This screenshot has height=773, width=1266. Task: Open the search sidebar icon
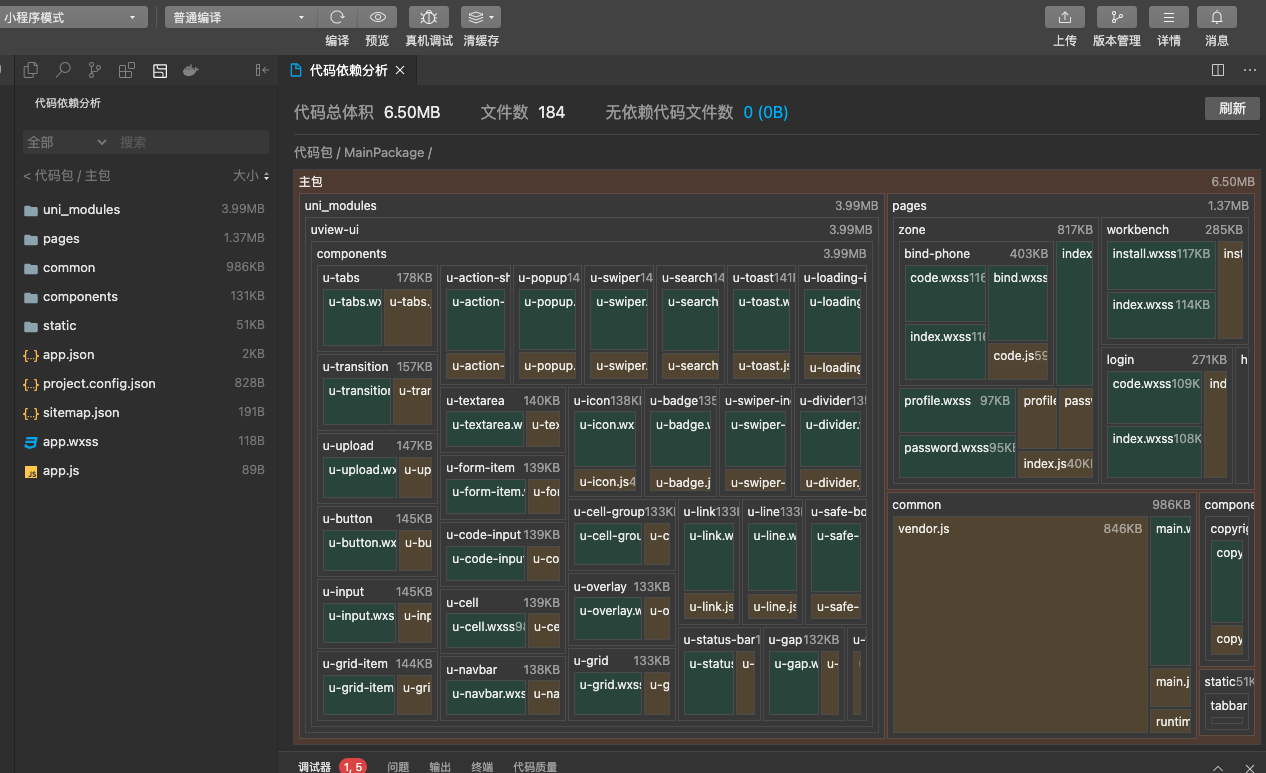coord(63,70)
